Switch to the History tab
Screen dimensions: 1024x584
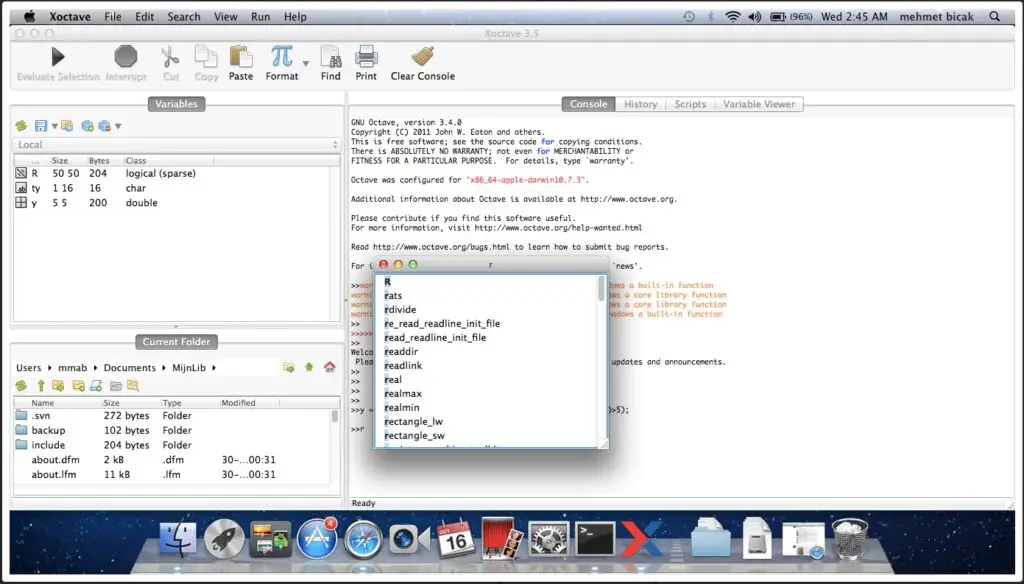(x=640, y=104)
